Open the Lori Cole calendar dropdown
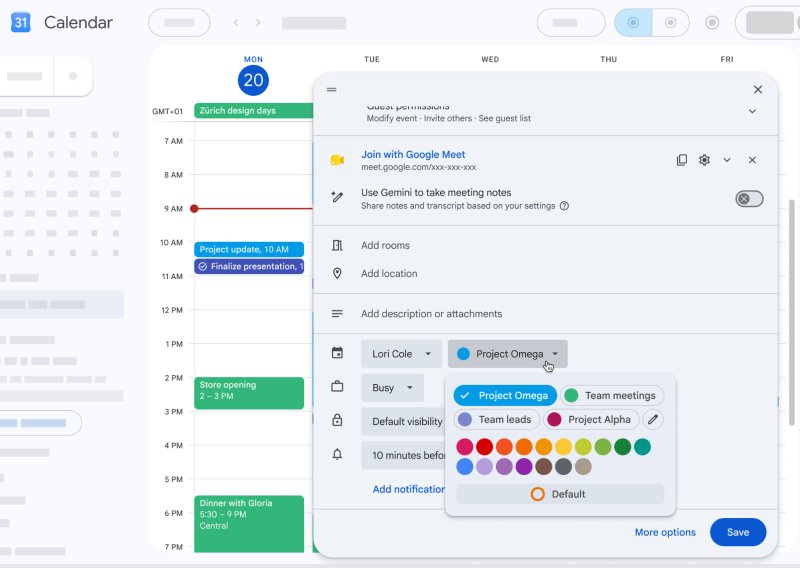 point(401,354)
